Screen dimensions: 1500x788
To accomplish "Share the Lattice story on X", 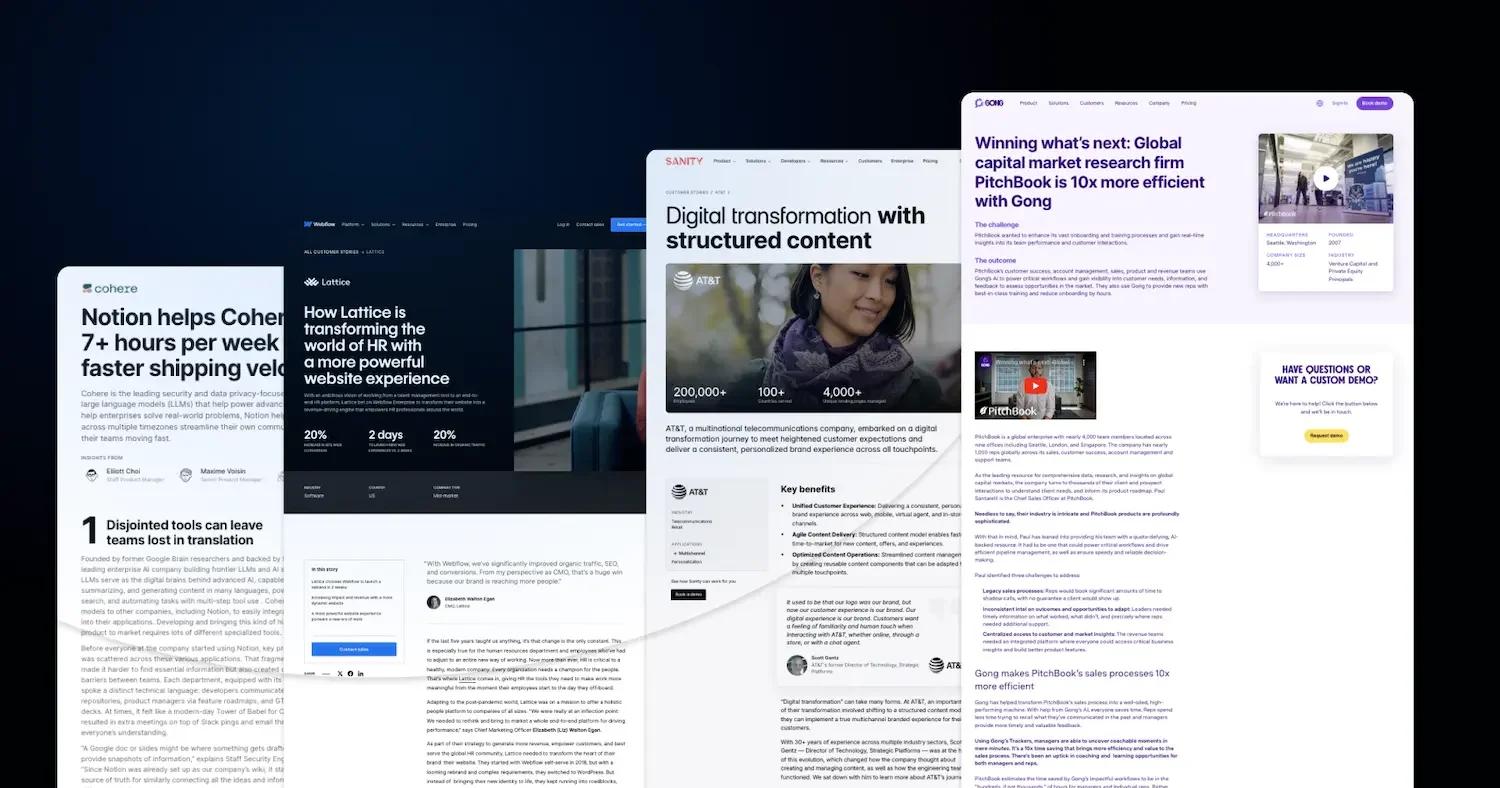I will coord(340,673).
